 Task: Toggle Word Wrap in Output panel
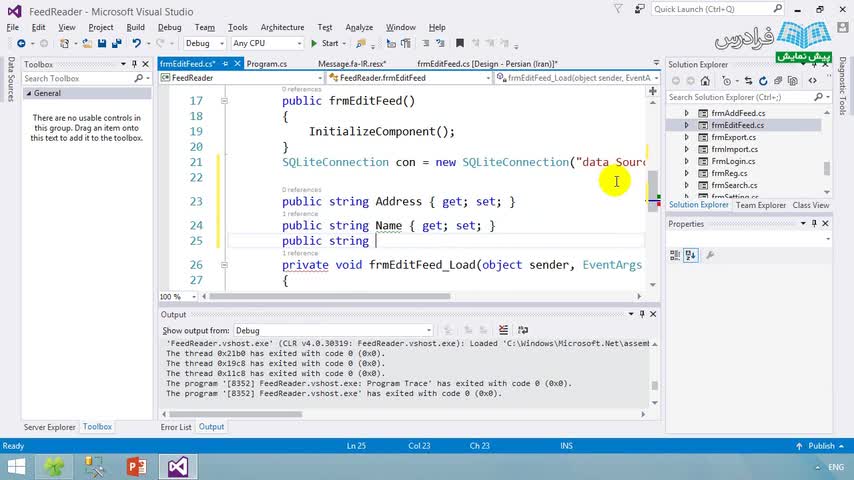[523, 330]
